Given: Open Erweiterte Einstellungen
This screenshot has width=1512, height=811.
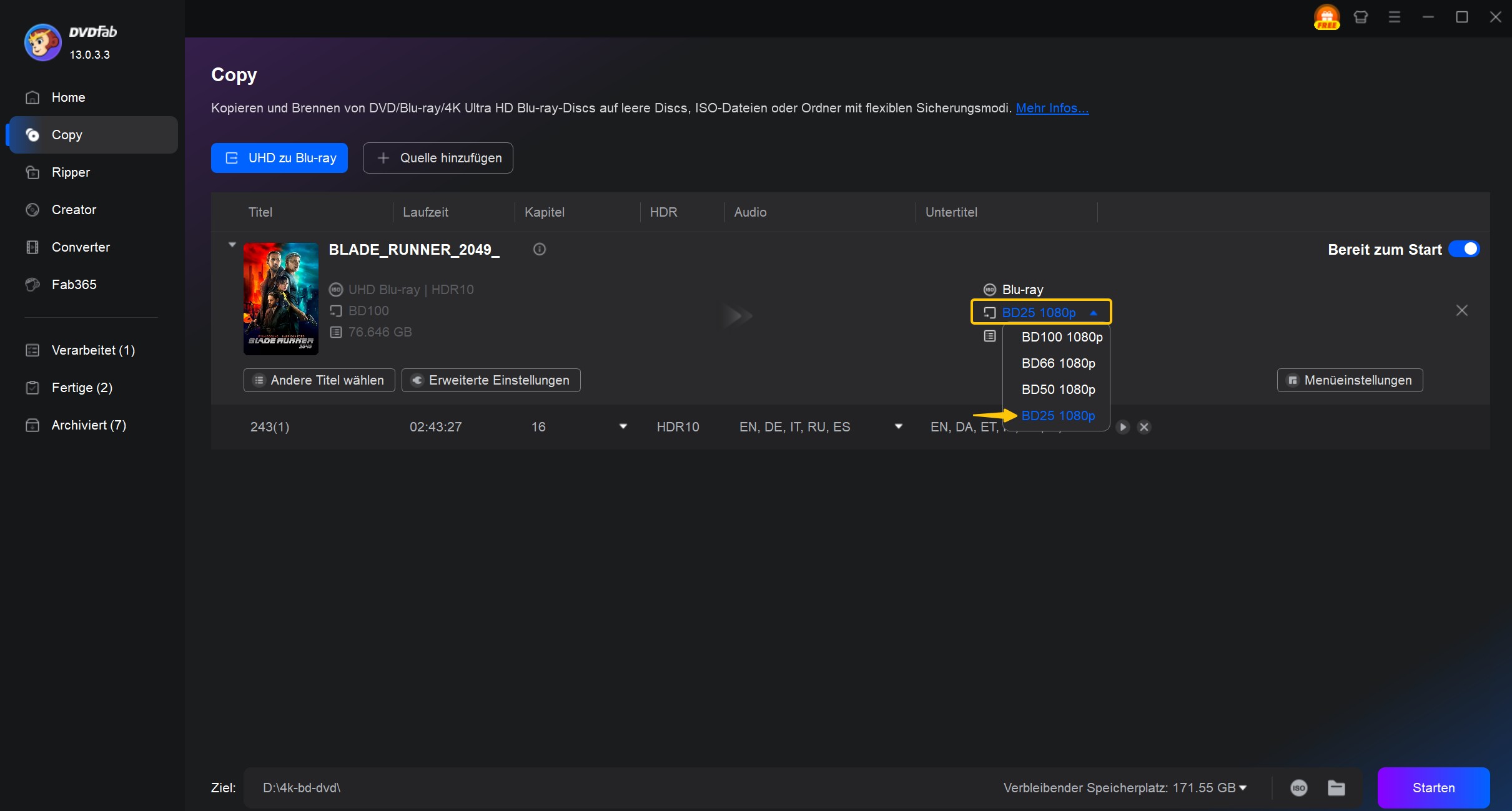Looking at the screenshot, I should click(x=491, y=380).
